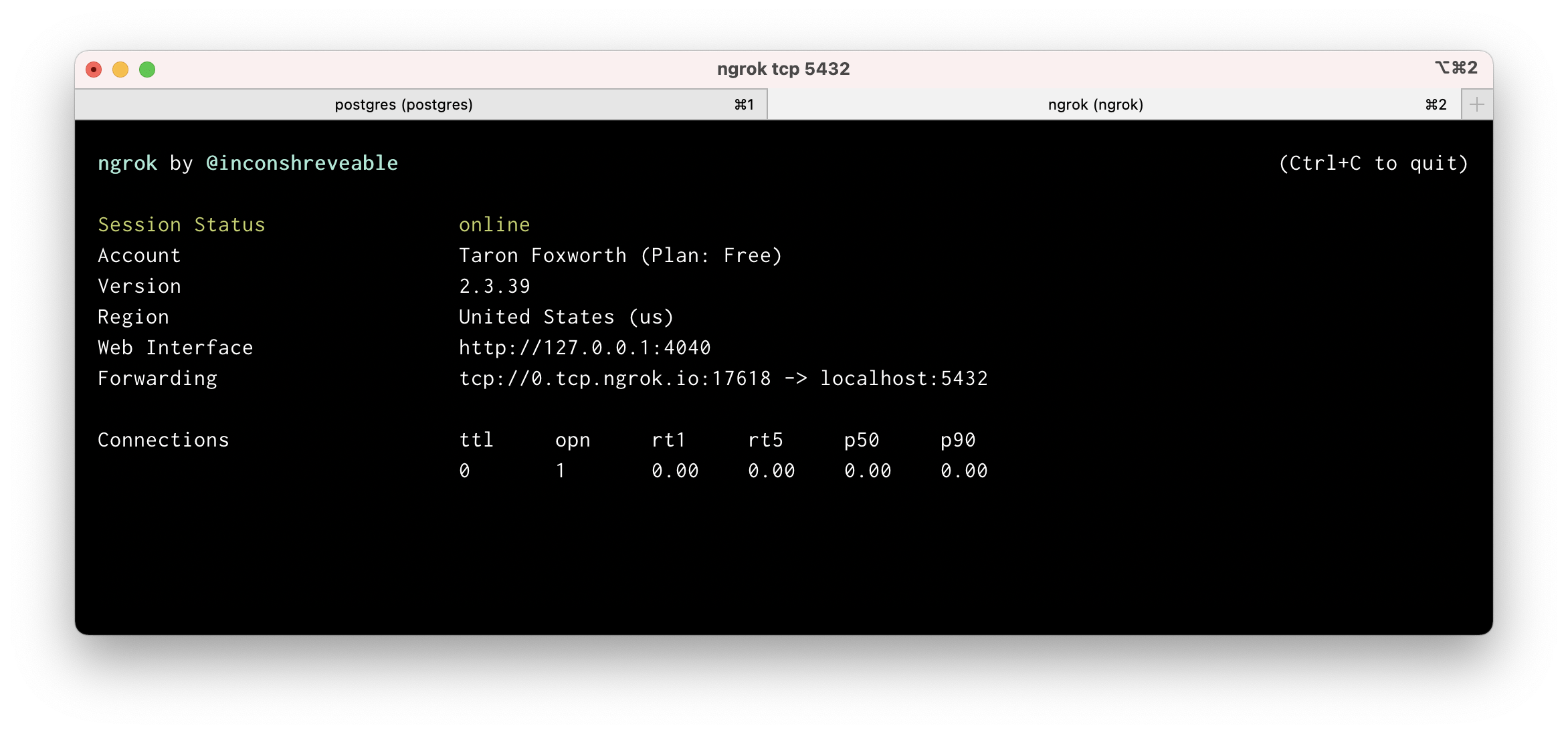Maximize the window with the green button
Image resolution: width=1568 pixels, height=734 pixels.
[147, 70]
